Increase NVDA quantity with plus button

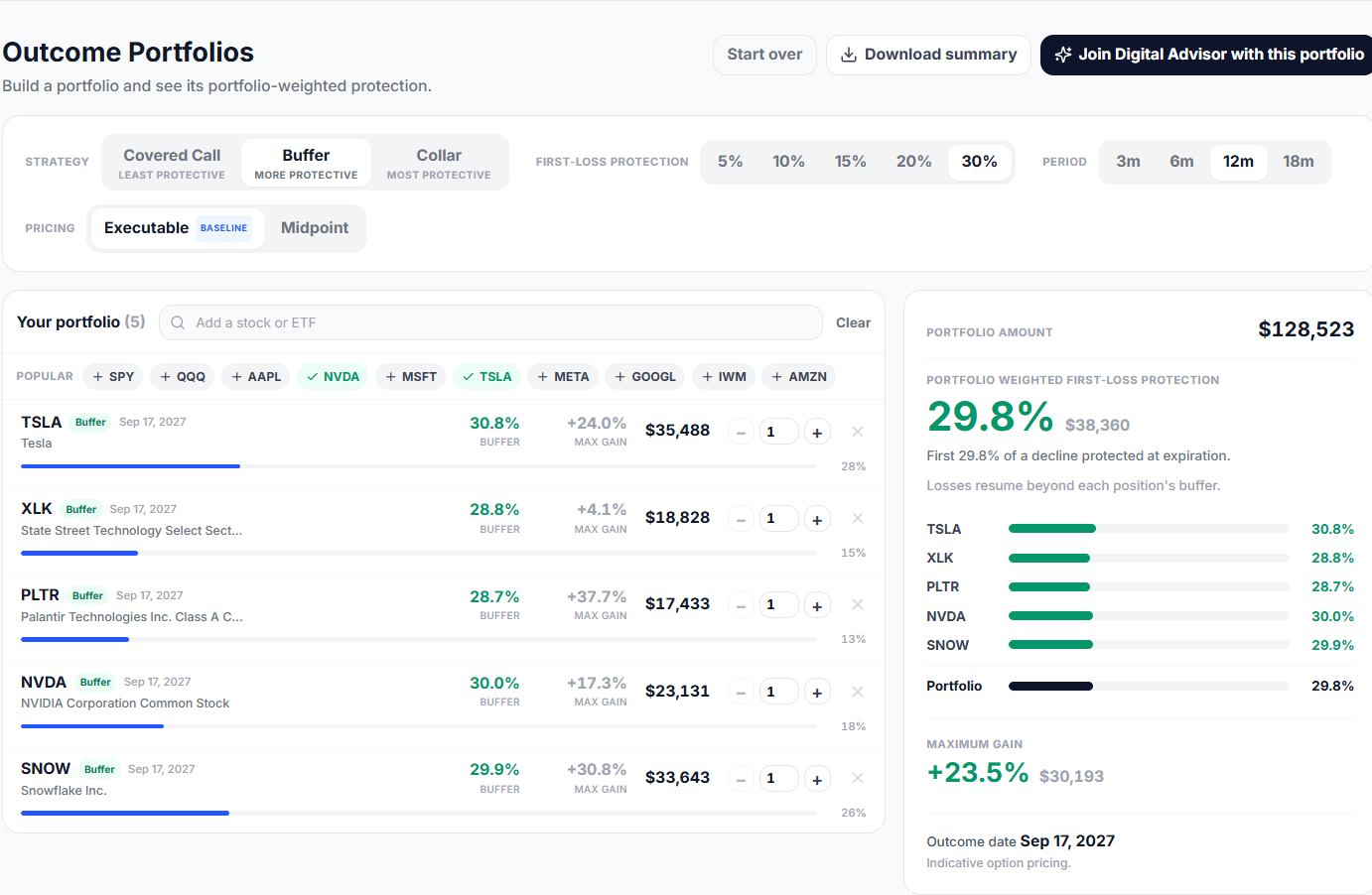point(817,693)
